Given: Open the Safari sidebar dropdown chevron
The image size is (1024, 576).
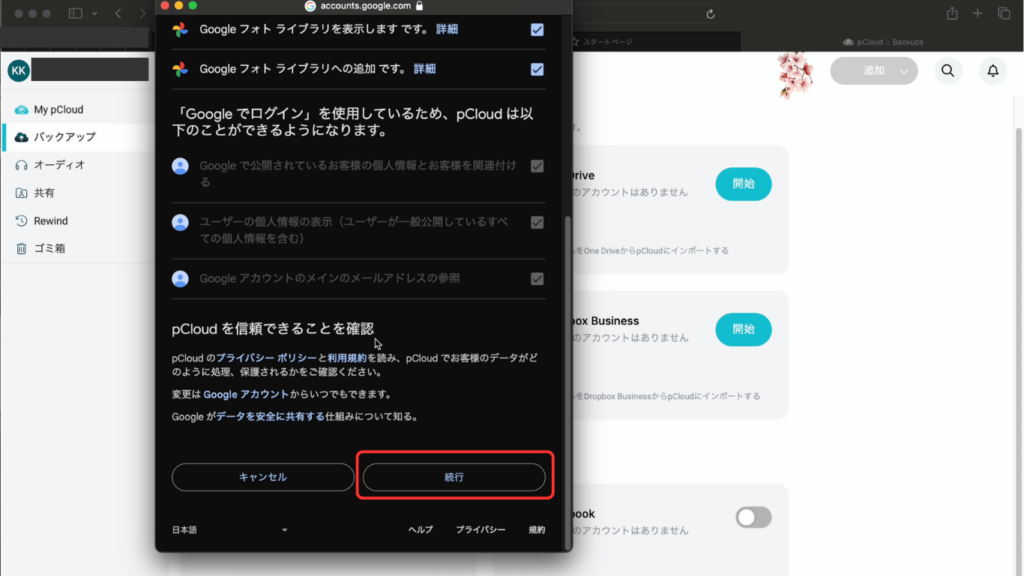Looking at the screenshot, I should click(95, 13).
